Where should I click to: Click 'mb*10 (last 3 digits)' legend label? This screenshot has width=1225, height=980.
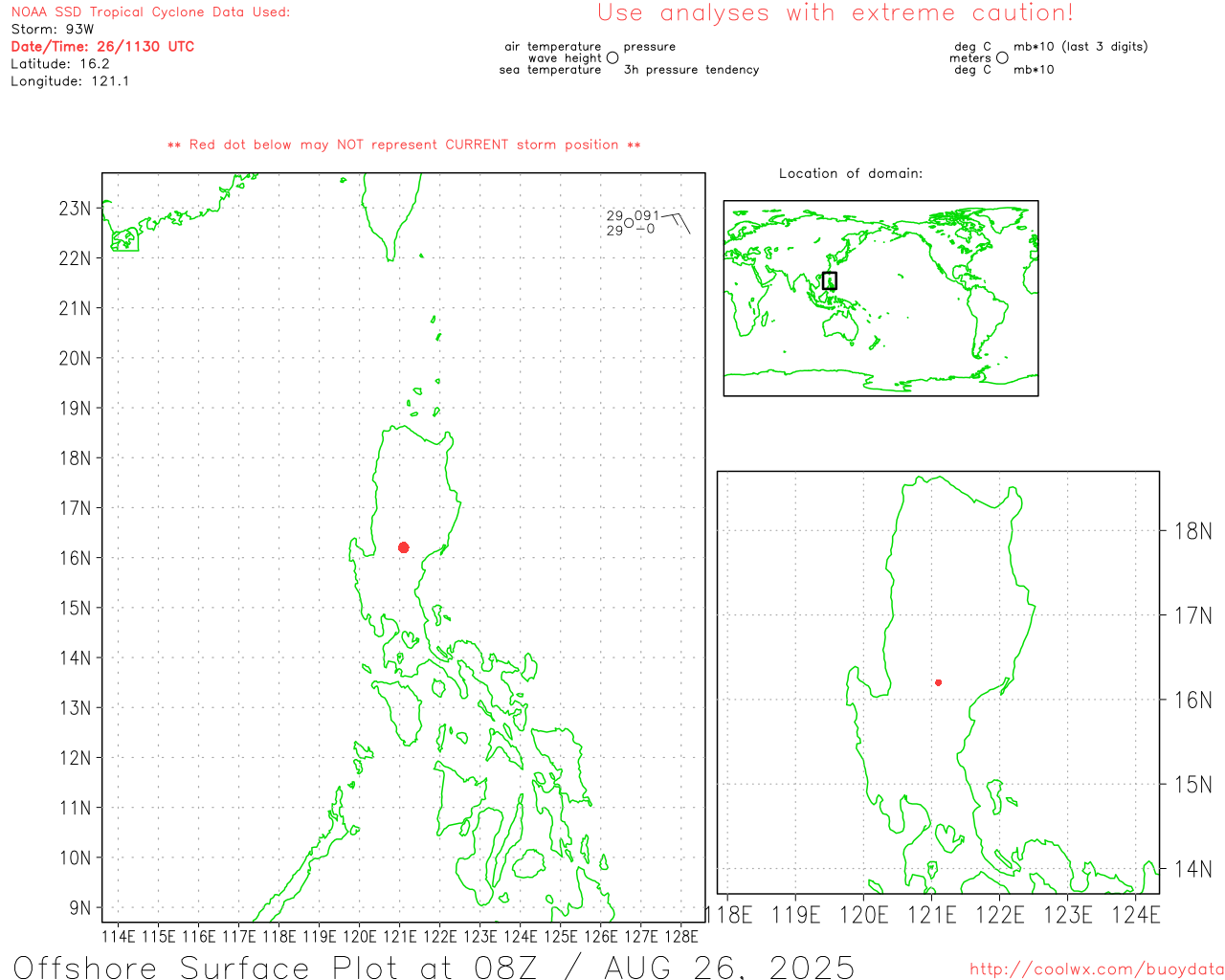point(1080,47)
